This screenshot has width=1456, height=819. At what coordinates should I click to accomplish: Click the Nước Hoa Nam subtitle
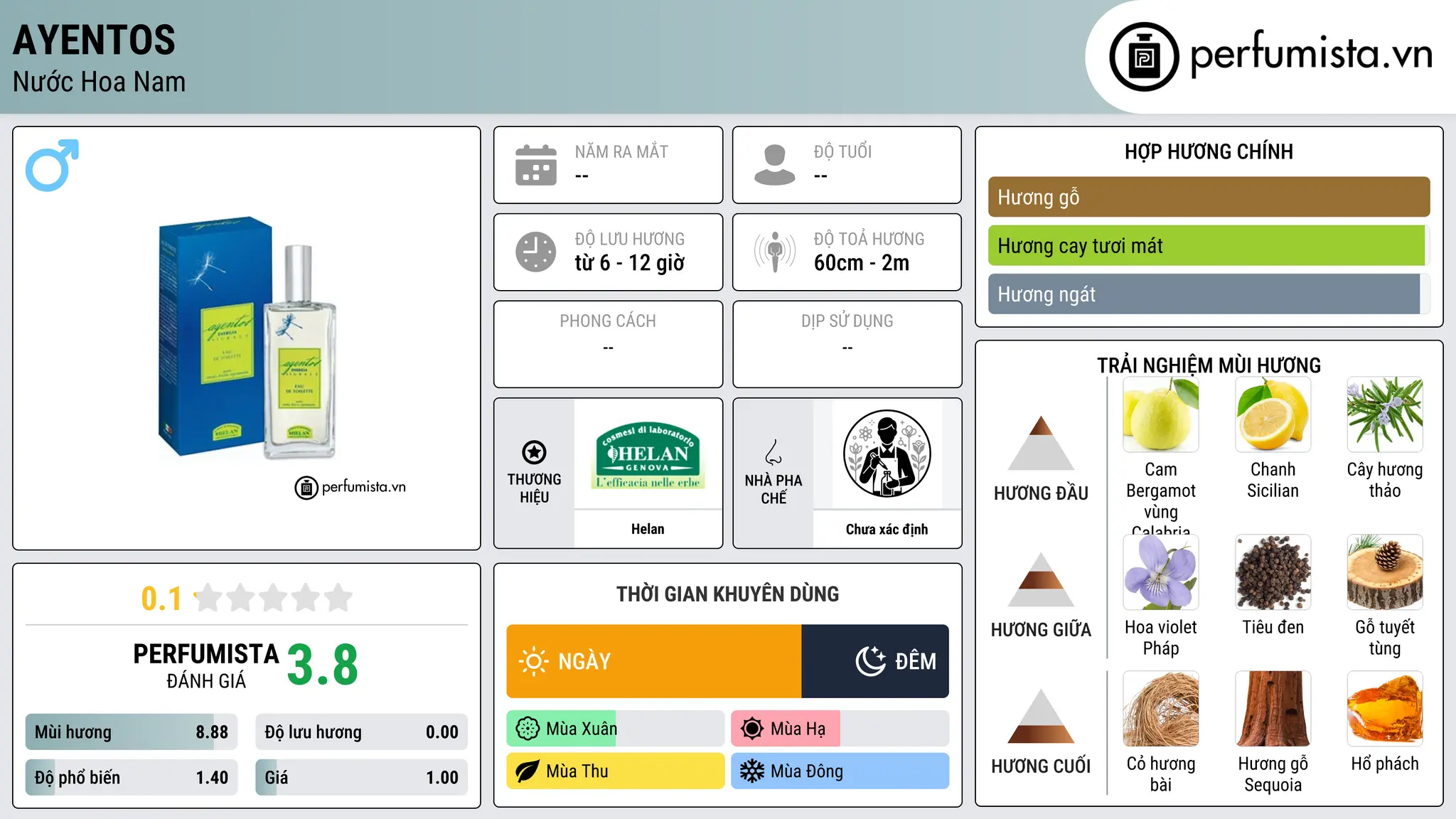tap(100, 82)
